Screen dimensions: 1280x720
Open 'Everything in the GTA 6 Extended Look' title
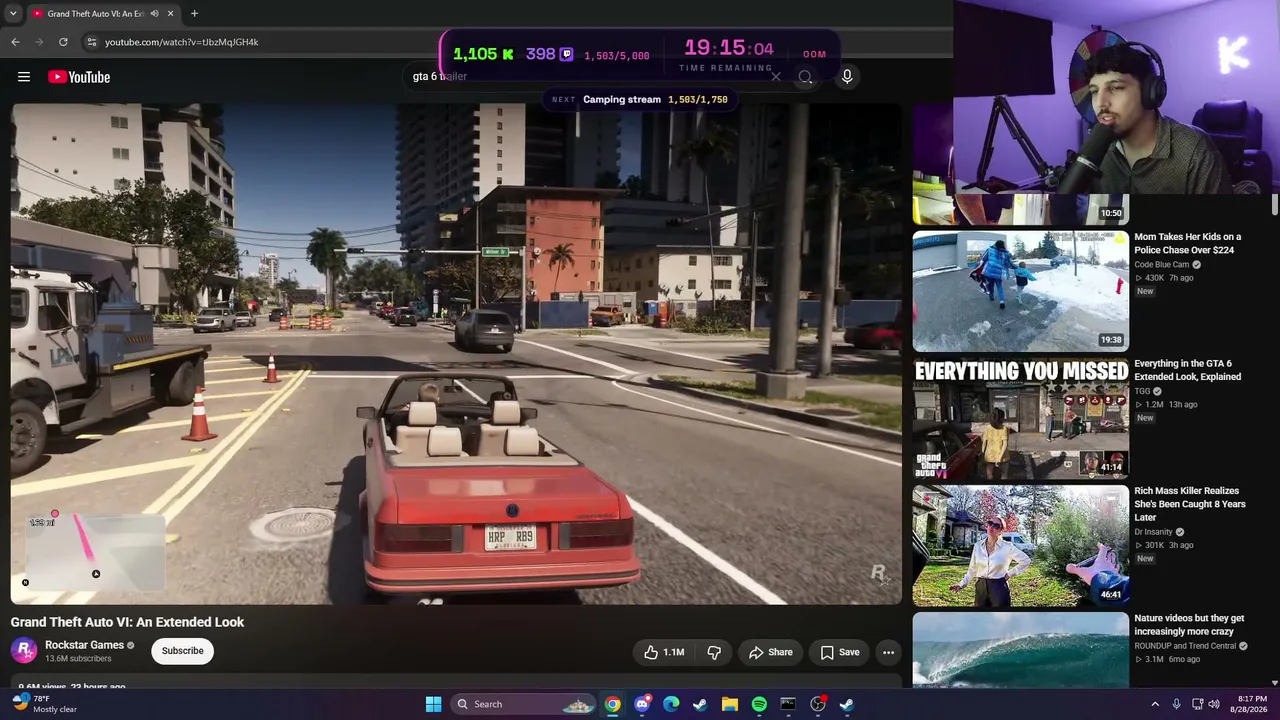[x=1187, y=370]
